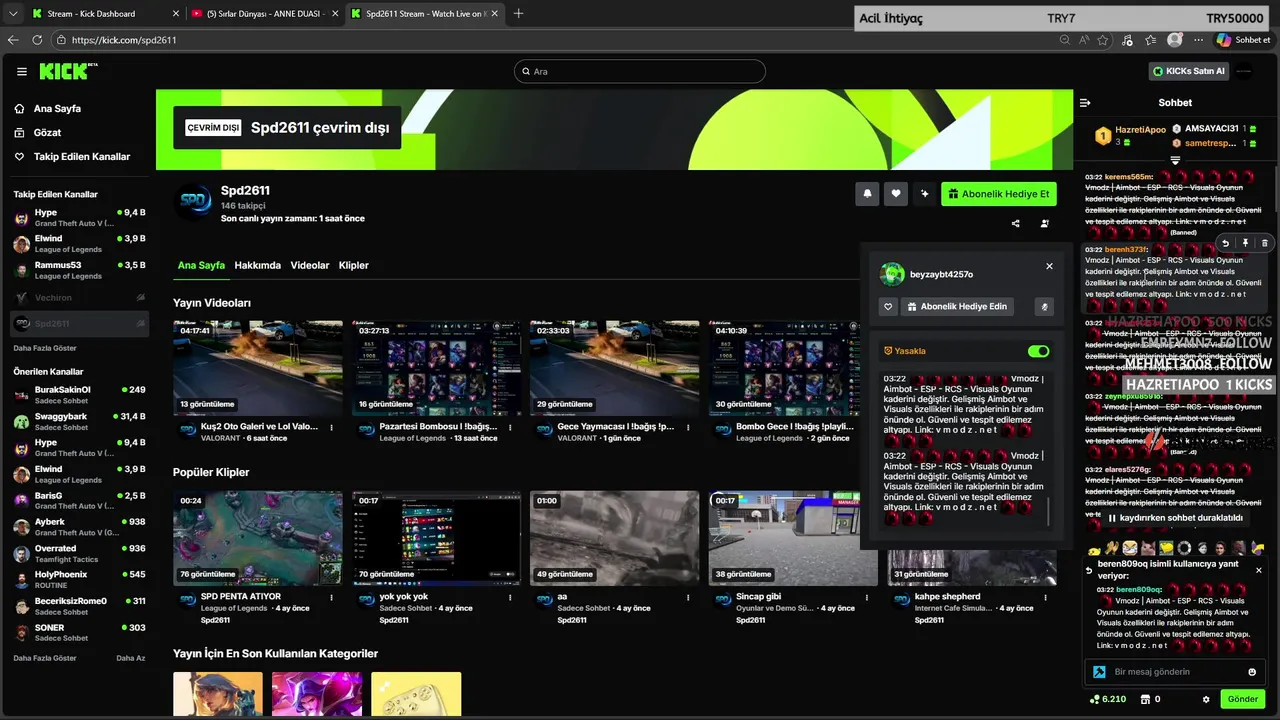The image size is (1280, 720).
Task: Select the Ana Sayfa channel tab
Action: pos(201,265)
